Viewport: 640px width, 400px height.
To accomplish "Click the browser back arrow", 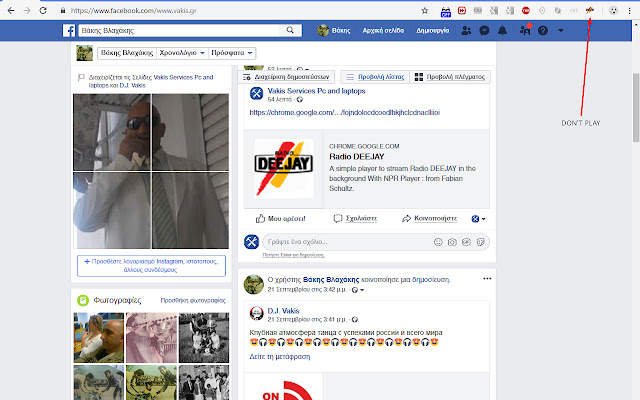I will coord(11,11).
